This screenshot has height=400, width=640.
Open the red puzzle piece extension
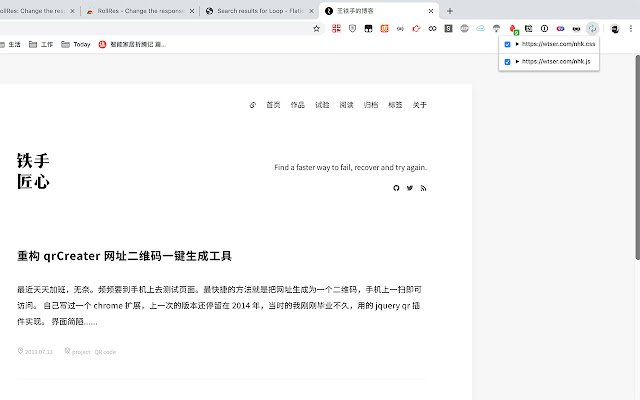pos(416,28)
